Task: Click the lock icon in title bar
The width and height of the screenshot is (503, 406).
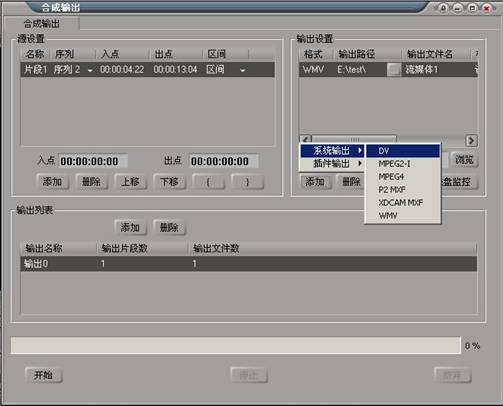Action: tap(443, 8)
